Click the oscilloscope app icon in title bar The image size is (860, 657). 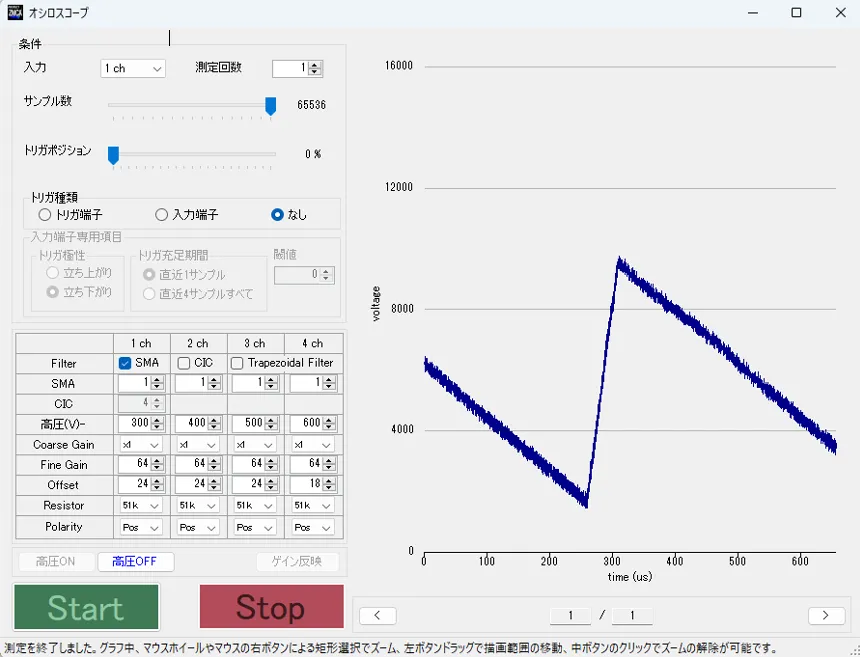pyautogui.click(x=15, y=12)
